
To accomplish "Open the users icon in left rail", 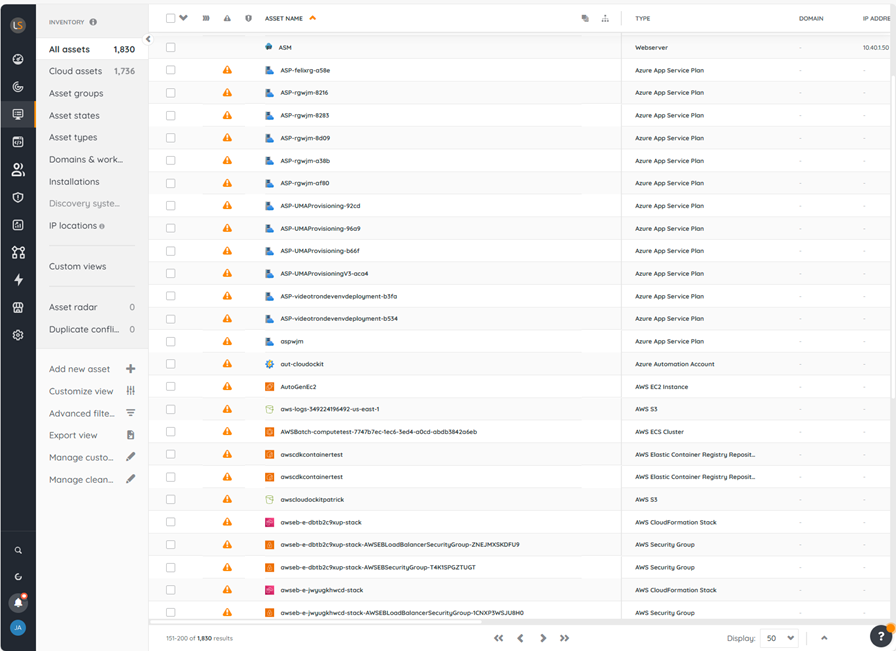I will tap(18, 169).
